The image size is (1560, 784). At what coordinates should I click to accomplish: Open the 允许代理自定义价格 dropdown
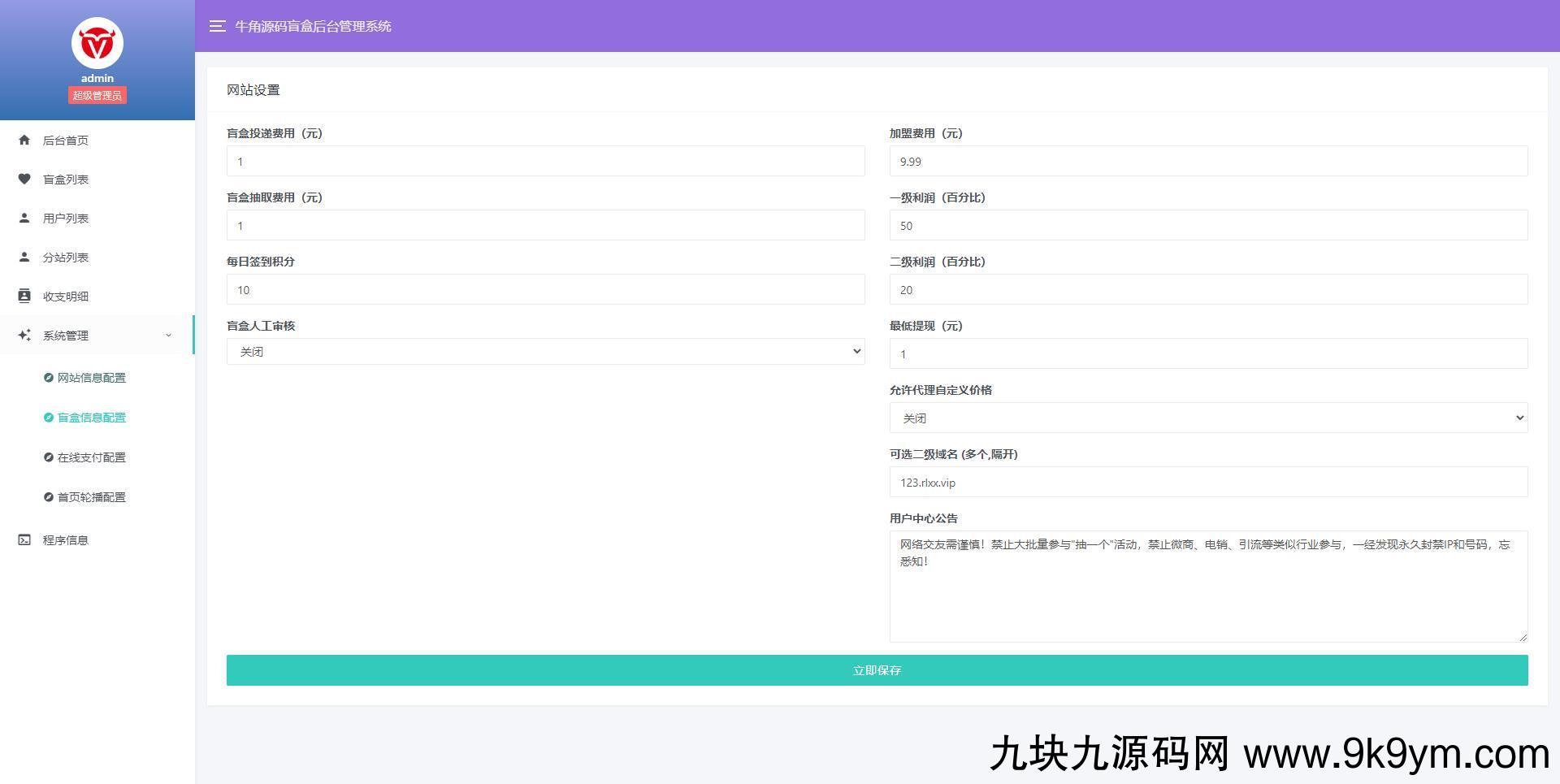pos(1208,418)
